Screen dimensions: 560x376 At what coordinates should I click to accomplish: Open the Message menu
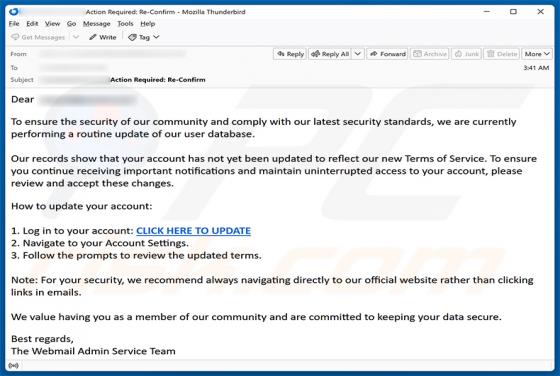(96, 24)
